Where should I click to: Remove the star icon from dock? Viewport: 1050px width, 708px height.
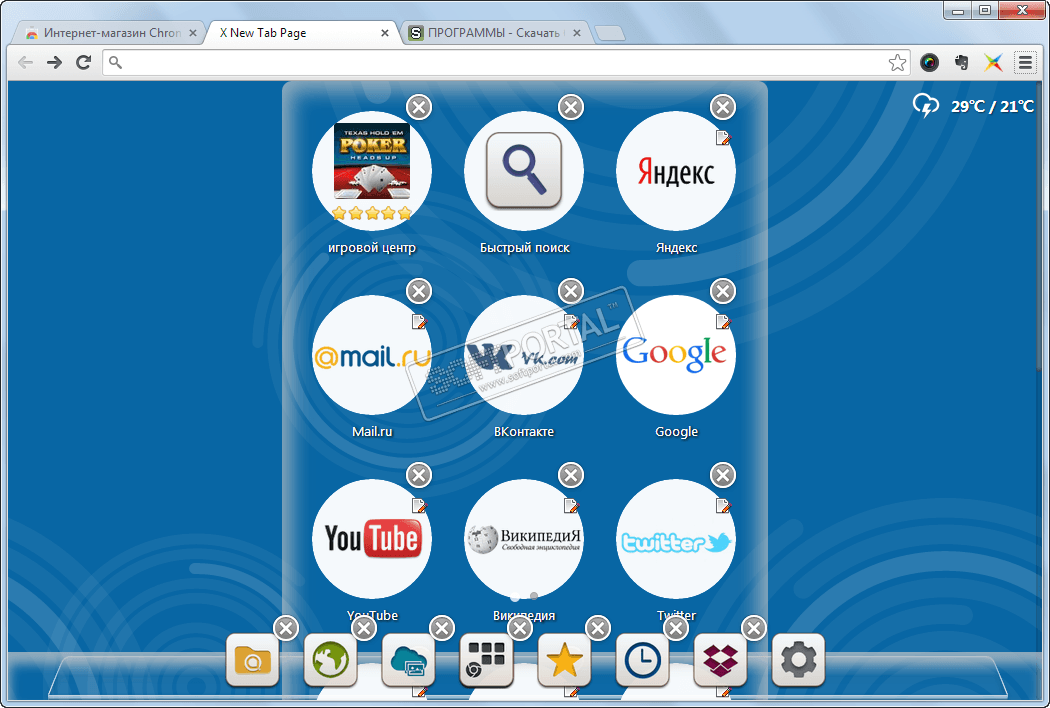pyautogui.click(x=598, y=628)
